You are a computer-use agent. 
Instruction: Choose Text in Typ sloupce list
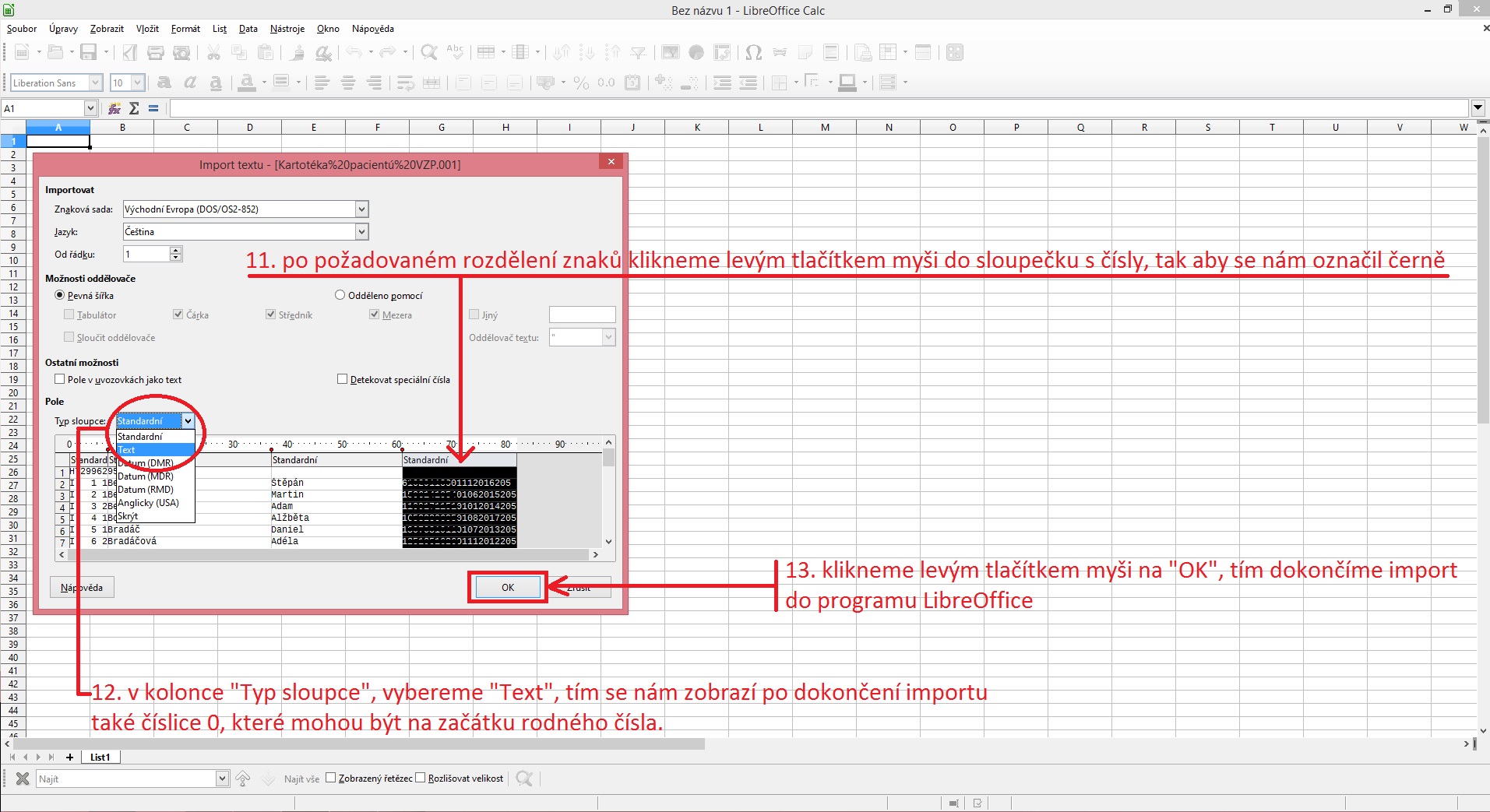[155, 450]
